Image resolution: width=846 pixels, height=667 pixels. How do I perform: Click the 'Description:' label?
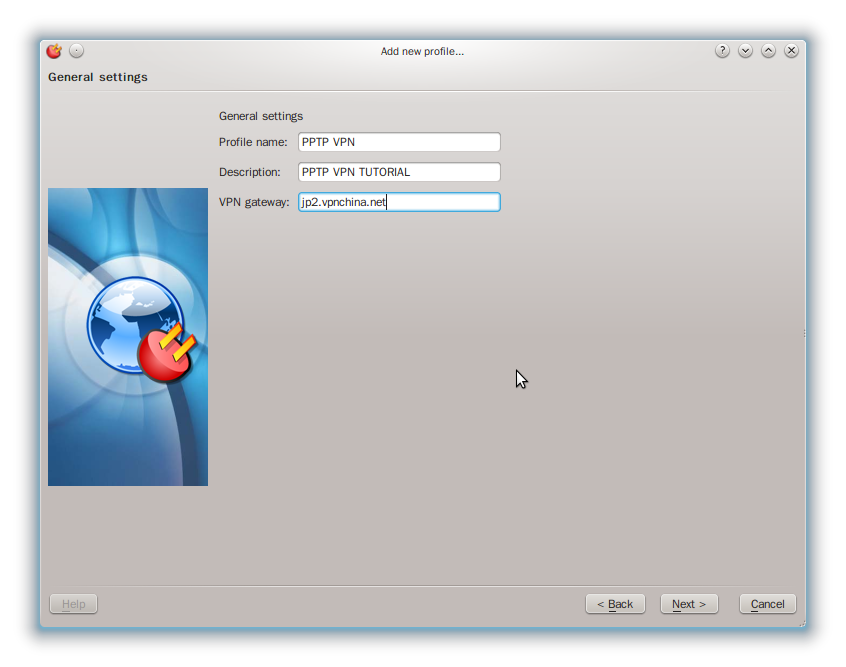250,172
